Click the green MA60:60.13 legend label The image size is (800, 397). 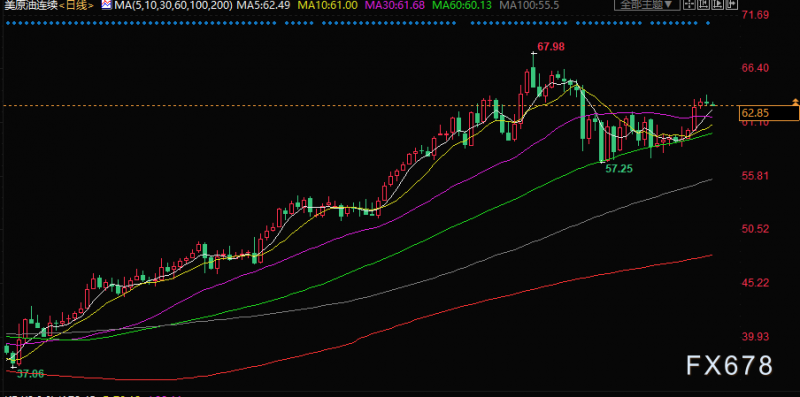click(462, 6)
